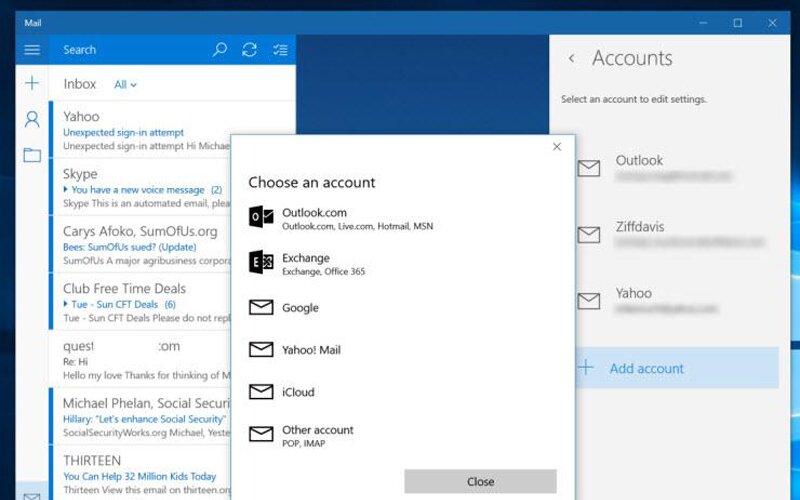Expand the All filter dropdown
Screen dimensions: 800x500
[x=126, y=85]
